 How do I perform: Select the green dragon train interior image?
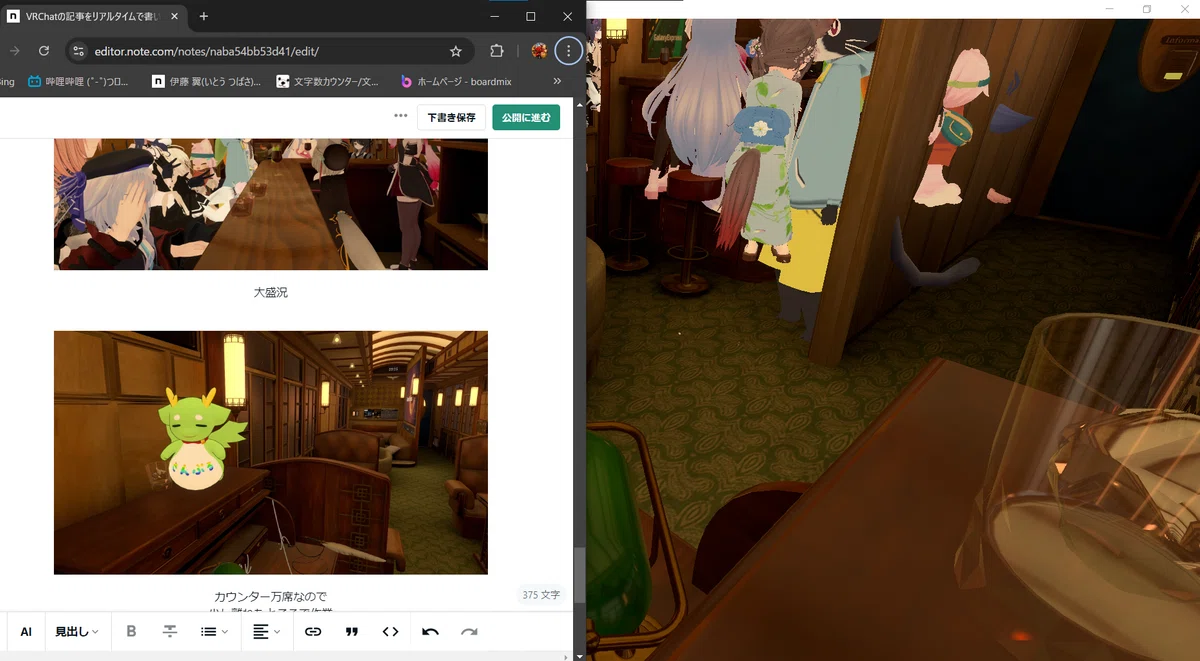(271, 452)
